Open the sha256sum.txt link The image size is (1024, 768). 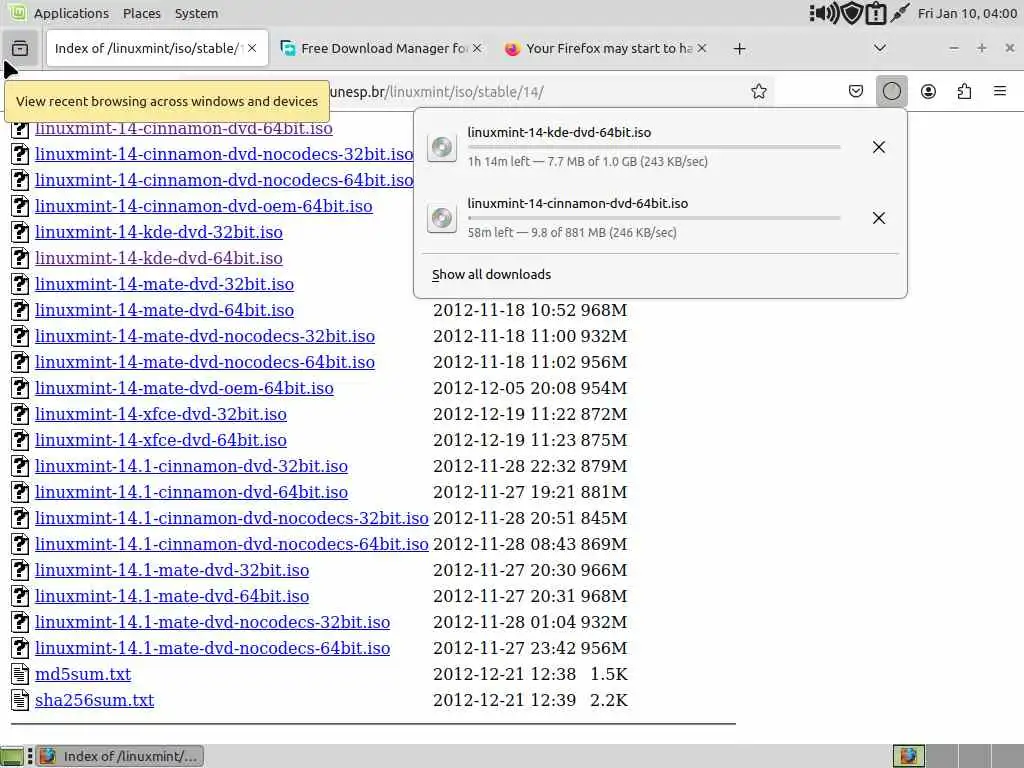95,700
